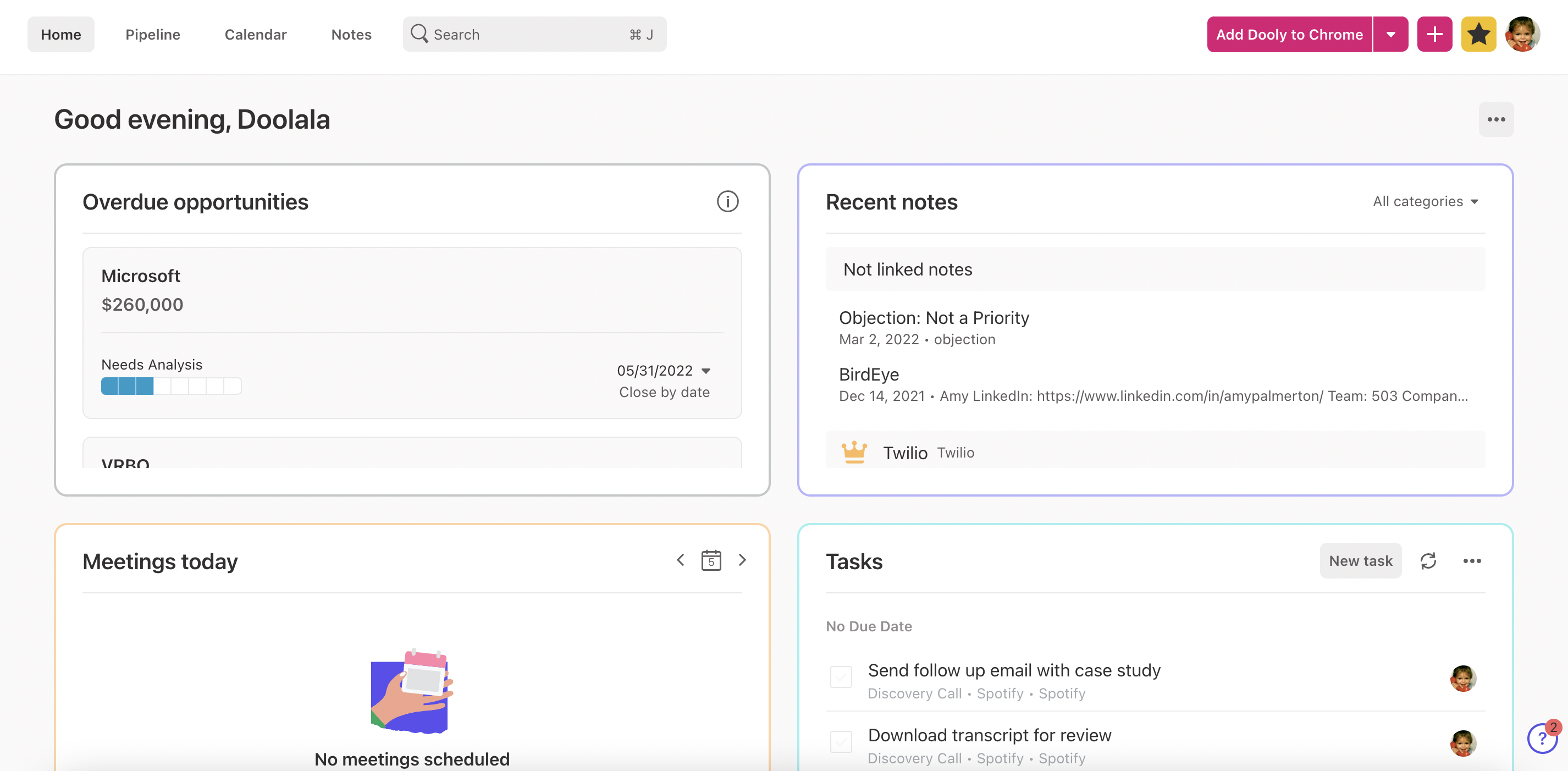1568x771 pixels.
Task: Open the help question mark widget
Action: click(1541, 738)
